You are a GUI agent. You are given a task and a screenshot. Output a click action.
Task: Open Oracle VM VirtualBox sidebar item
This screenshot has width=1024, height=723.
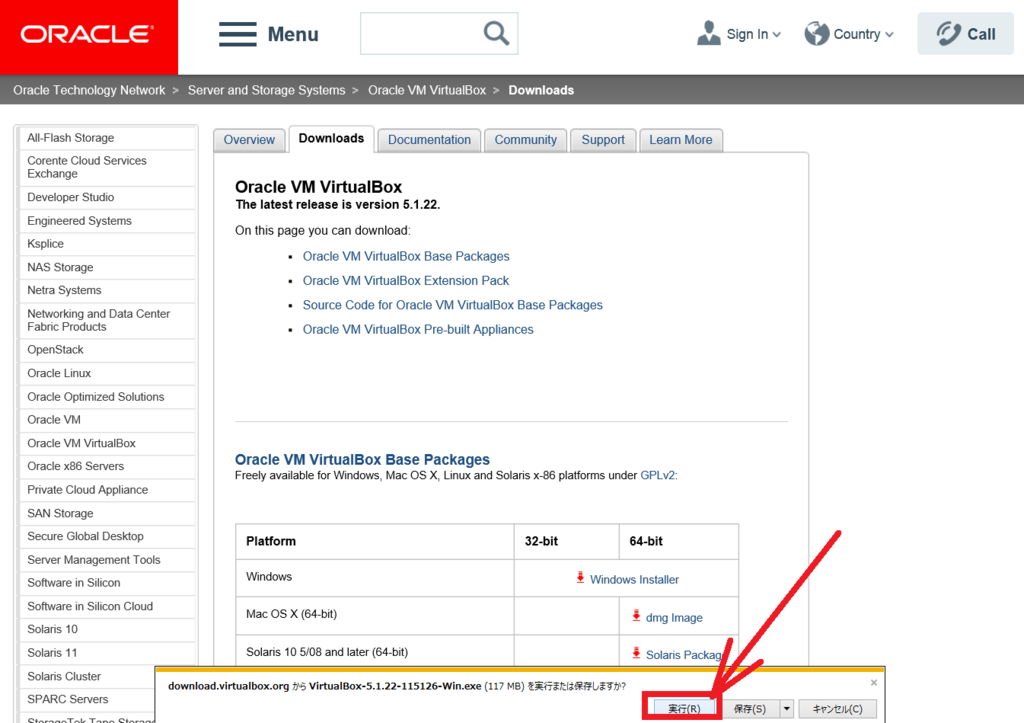point(81,443)
